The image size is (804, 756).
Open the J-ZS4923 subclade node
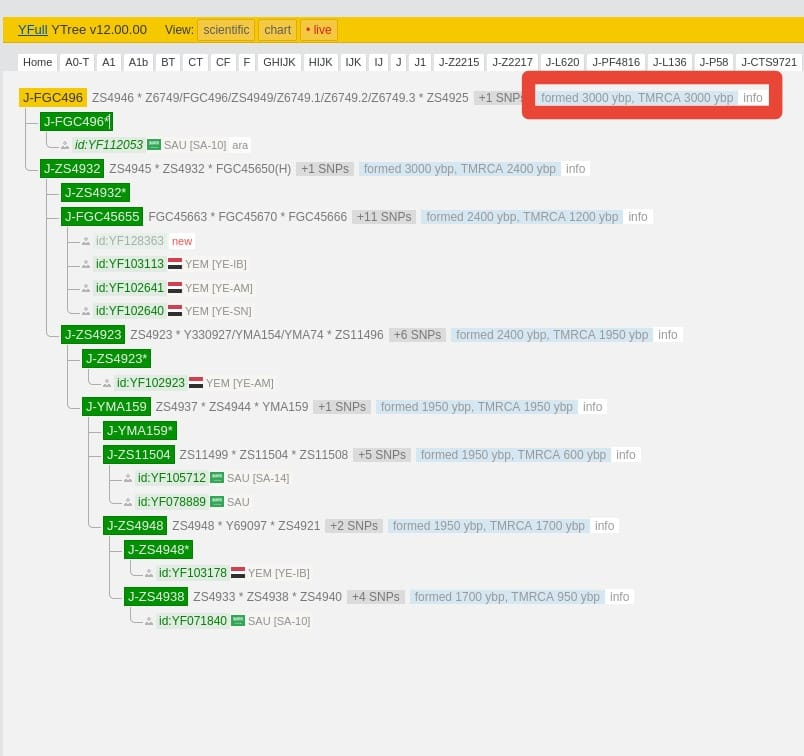coord(93,334)
